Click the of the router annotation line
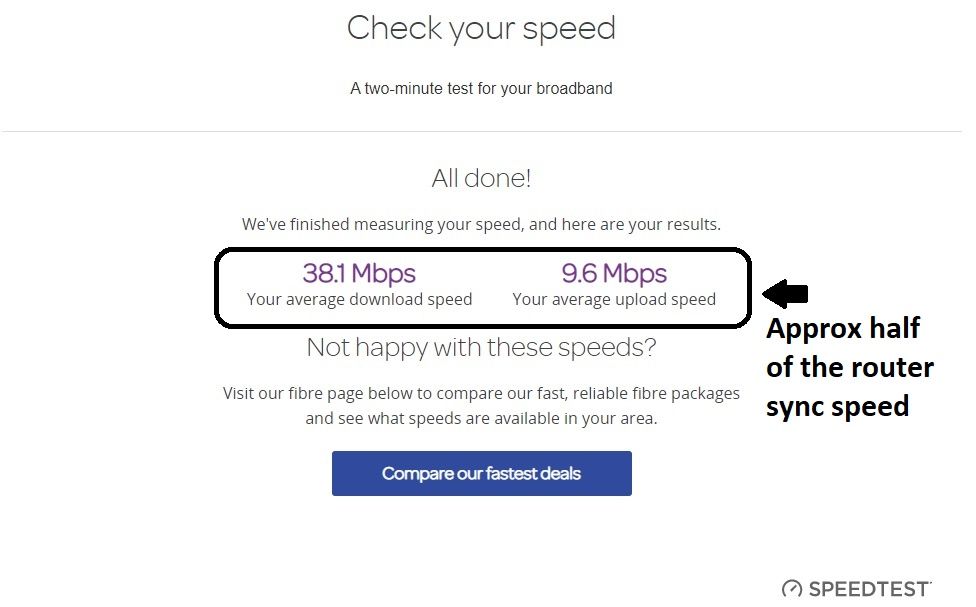The height and width of the screenshot is (607, 976). [849, 367]
